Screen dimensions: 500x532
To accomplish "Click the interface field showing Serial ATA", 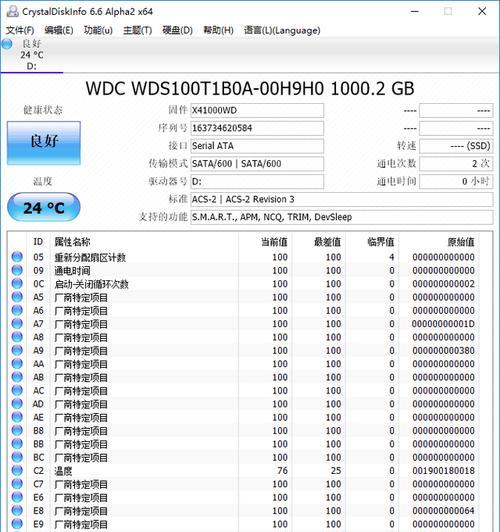I will point(257,146).
